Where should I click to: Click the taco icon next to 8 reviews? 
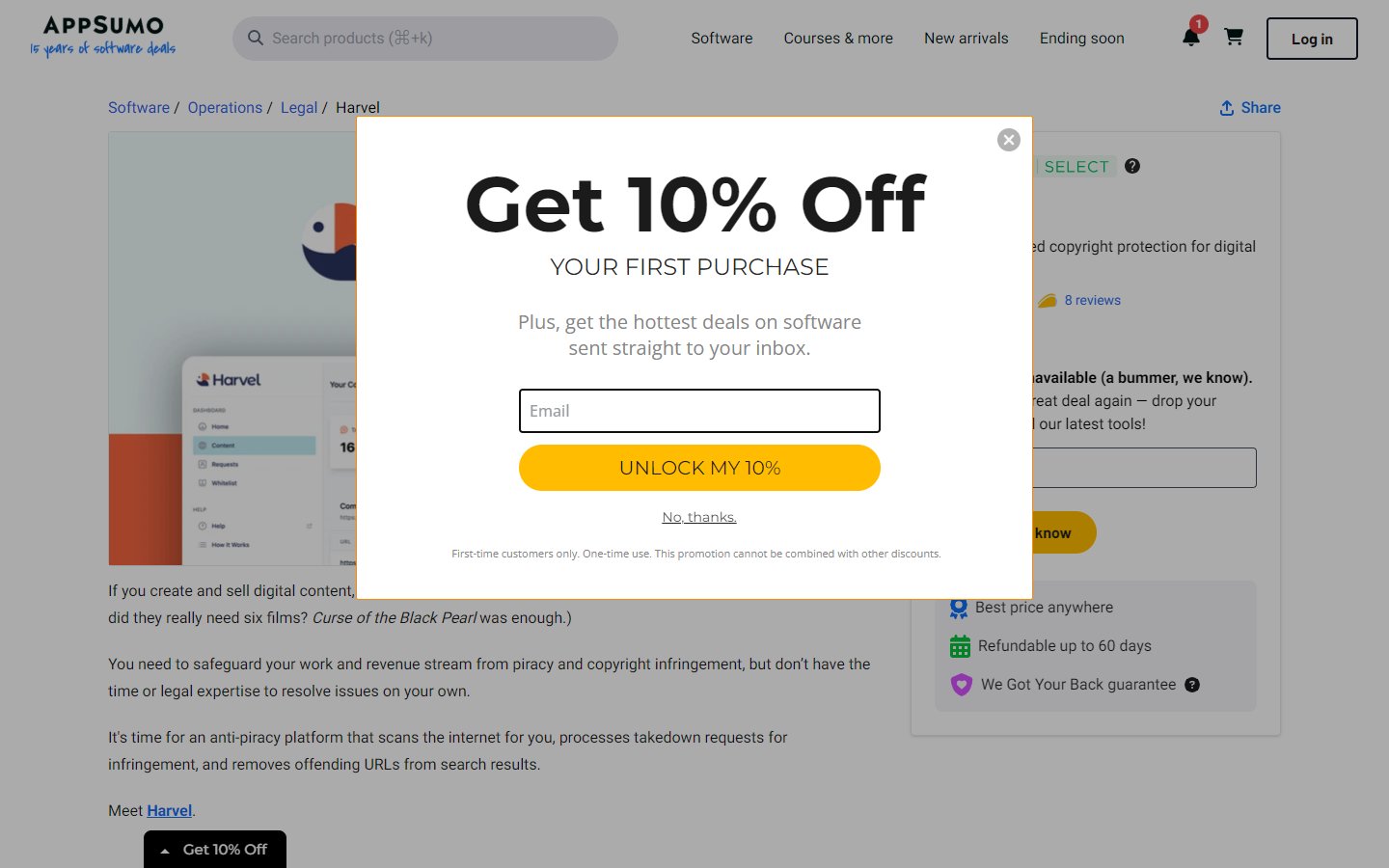1048,300
